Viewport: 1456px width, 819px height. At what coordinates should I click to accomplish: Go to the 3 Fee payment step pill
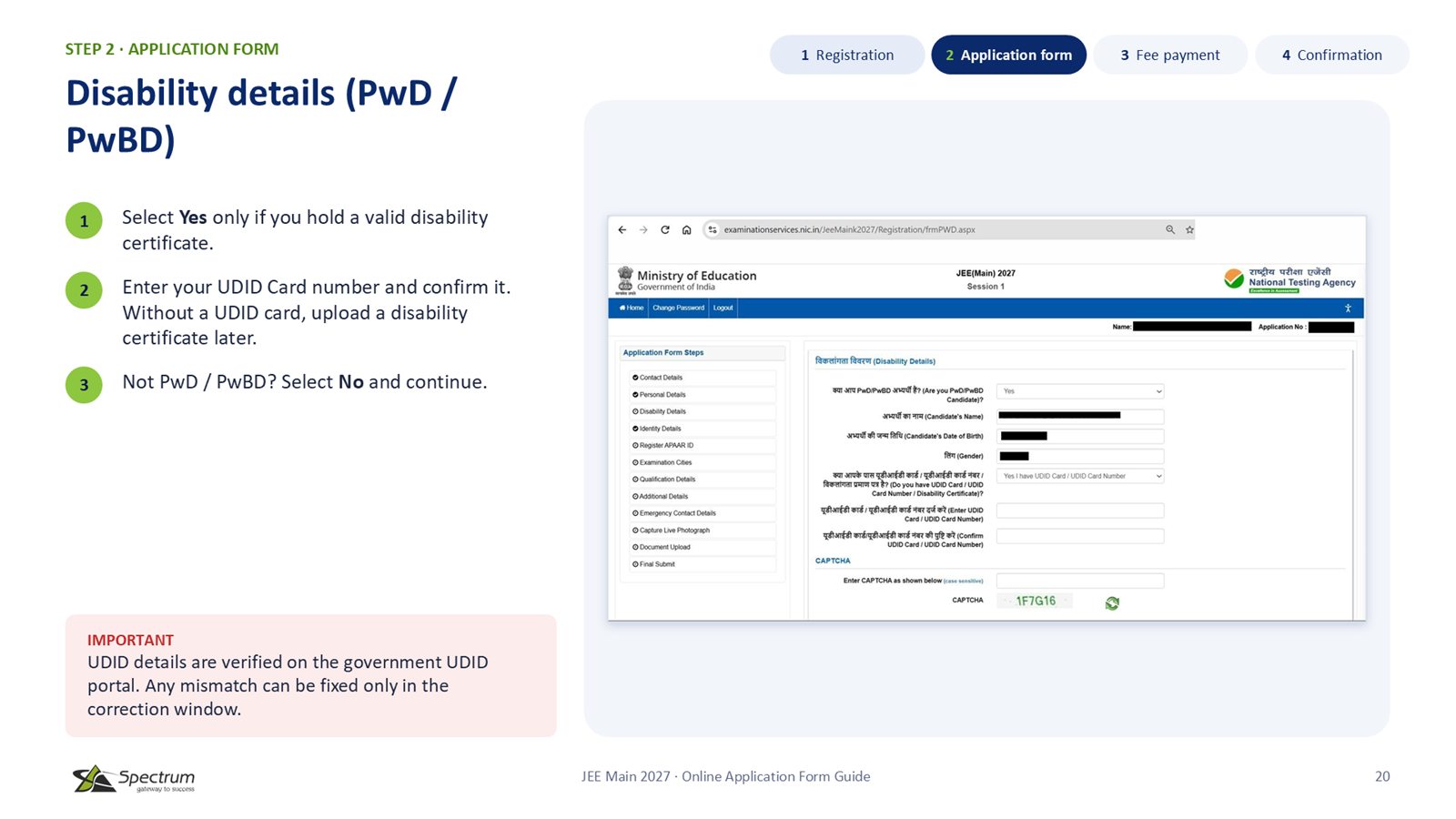[1170, 55]
